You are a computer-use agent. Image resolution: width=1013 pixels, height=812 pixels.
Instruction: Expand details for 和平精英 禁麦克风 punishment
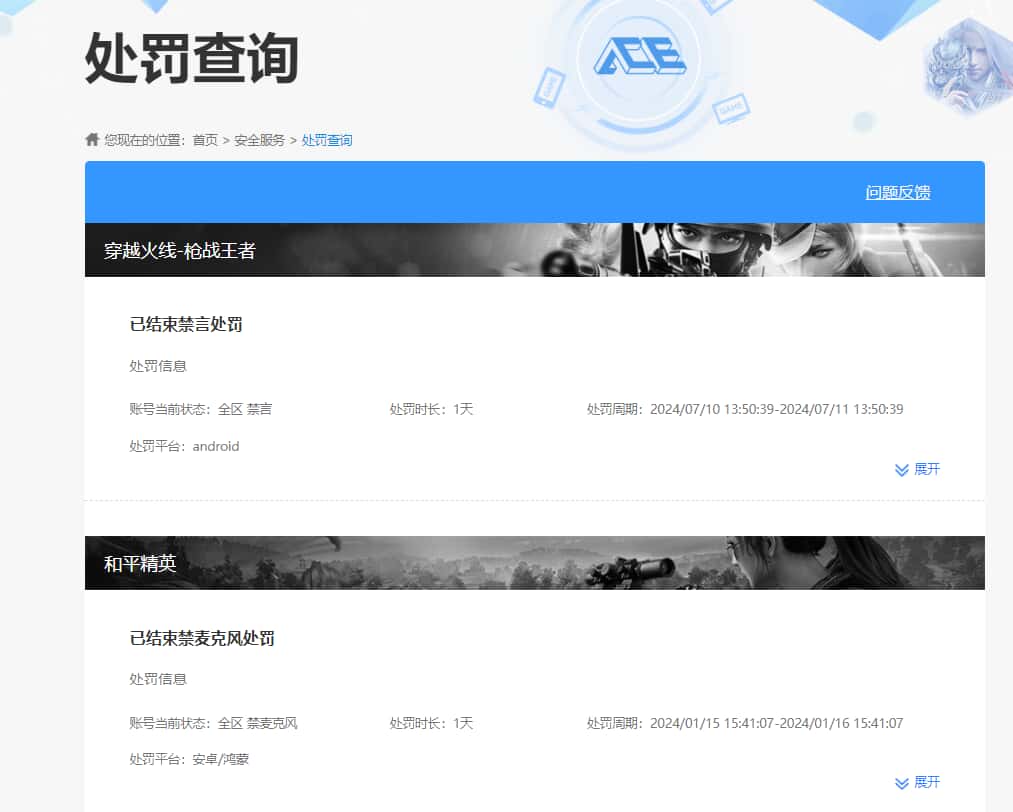pyautogui.click(x=917, y=782)
